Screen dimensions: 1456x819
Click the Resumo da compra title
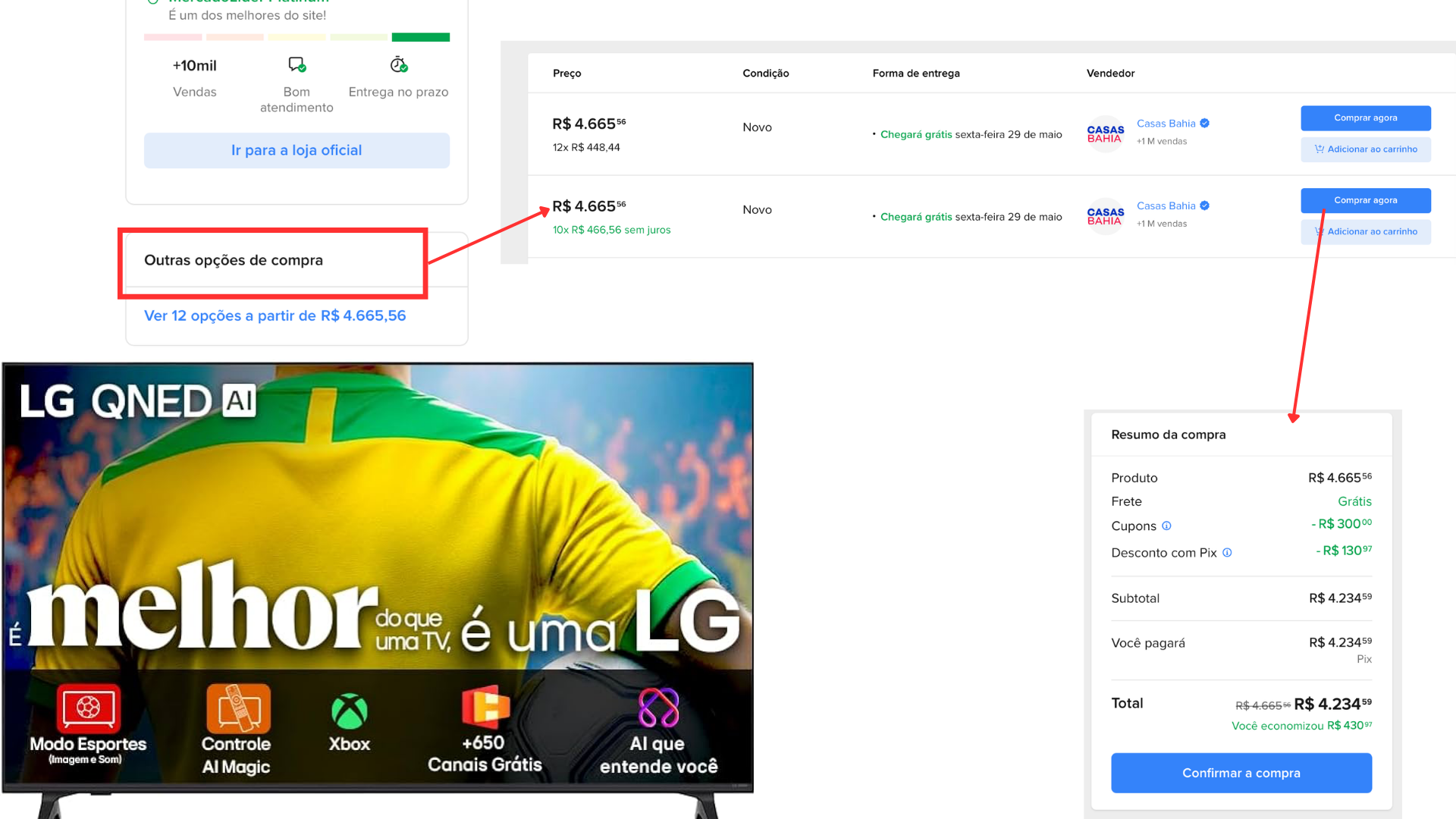coord(1168,435)
